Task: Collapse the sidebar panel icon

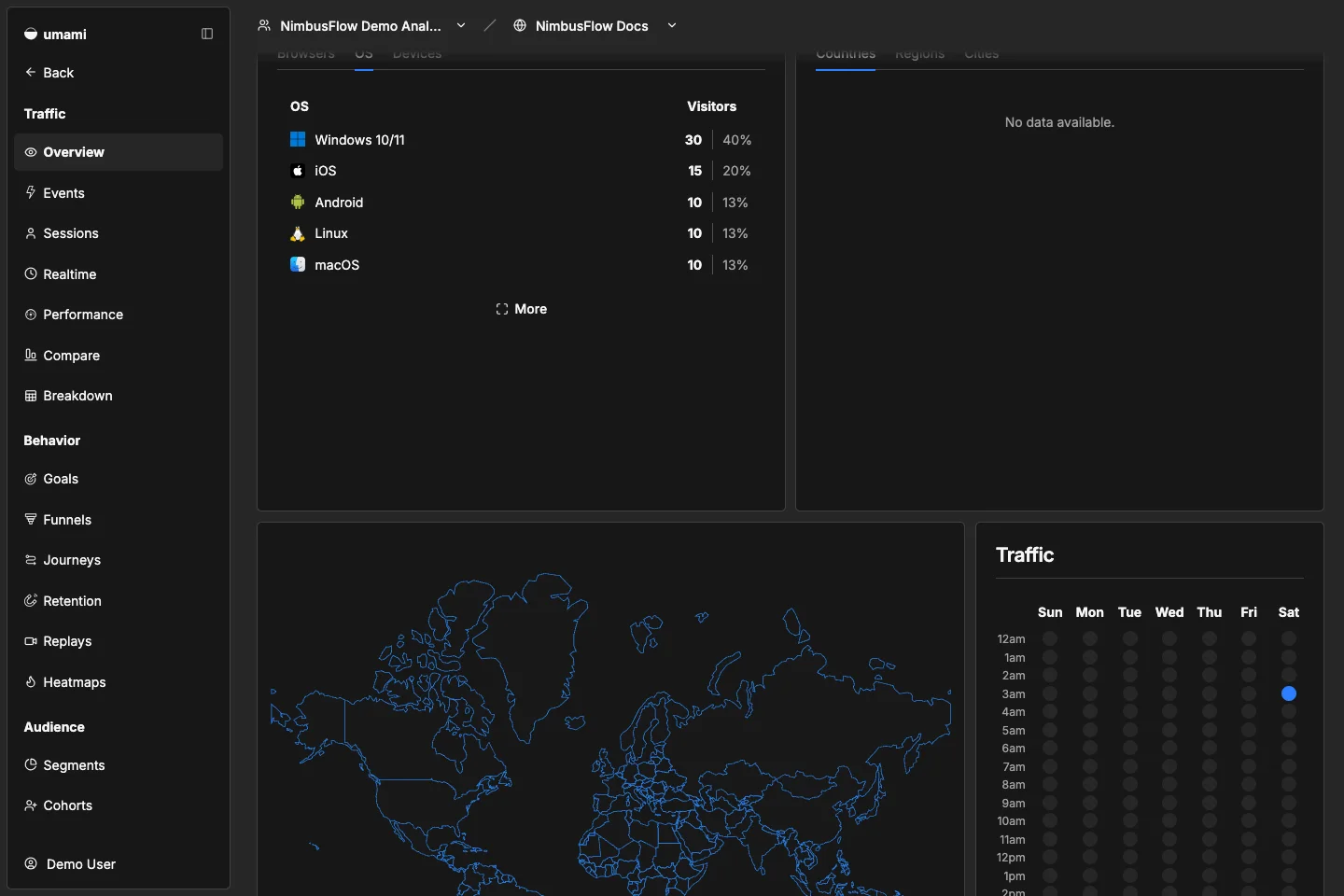Action: [207, 34]
